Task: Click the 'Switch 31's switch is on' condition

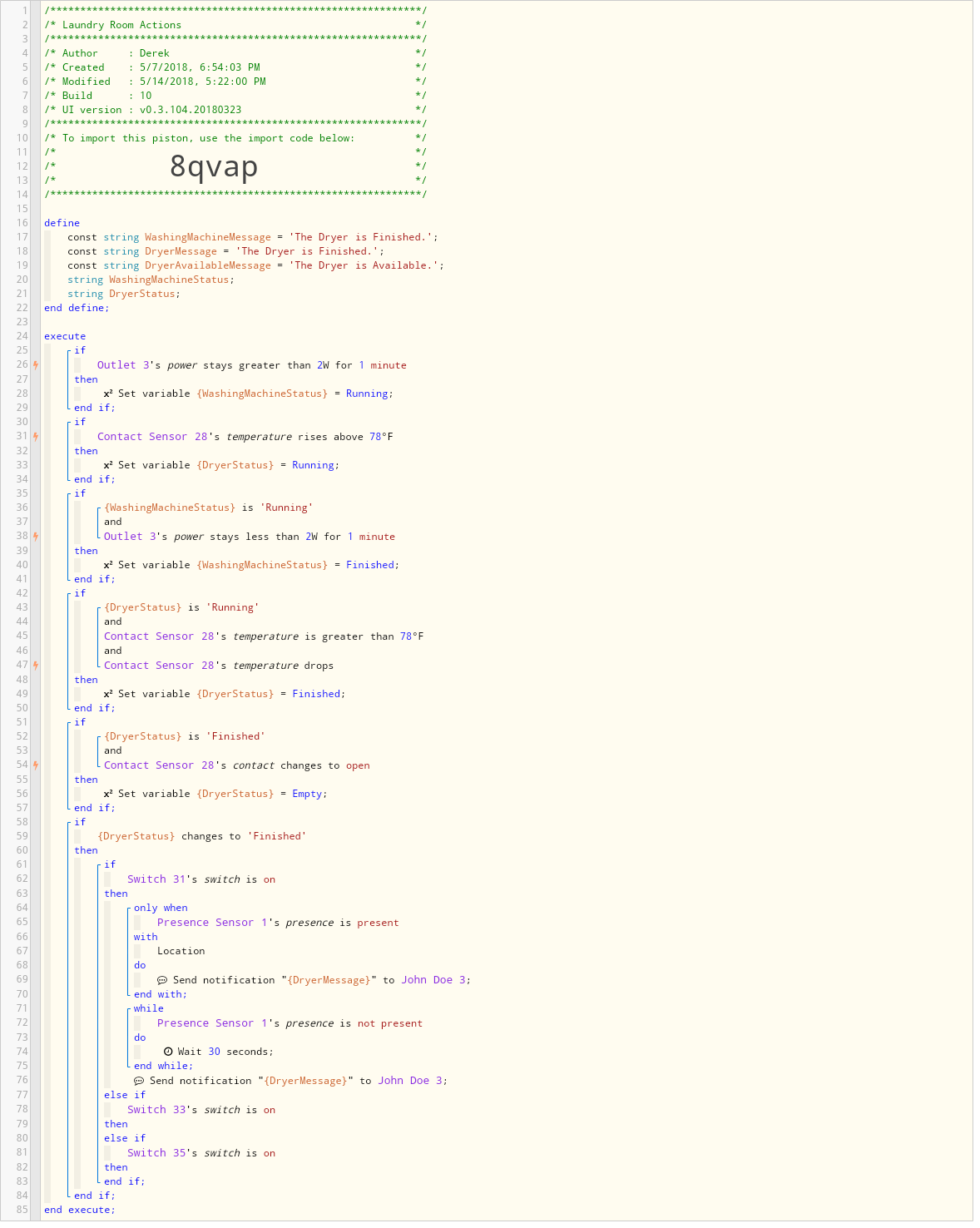Action: [201, 879]
